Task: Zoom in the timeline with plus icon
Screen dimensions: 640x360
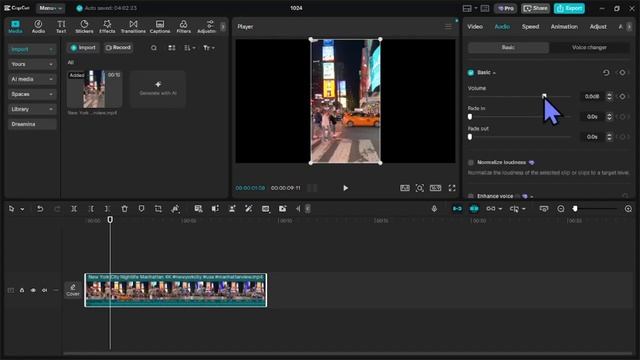Action: pyautogui.click(x=628, y=209)
